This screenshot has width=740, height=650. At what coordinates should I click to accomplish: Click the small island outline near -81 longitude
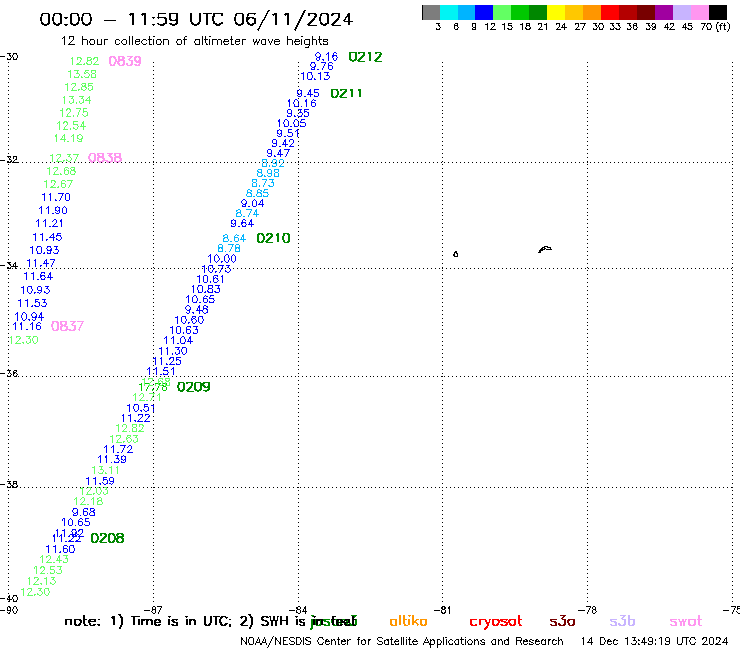pyautogui.click(x=455, y=254)
